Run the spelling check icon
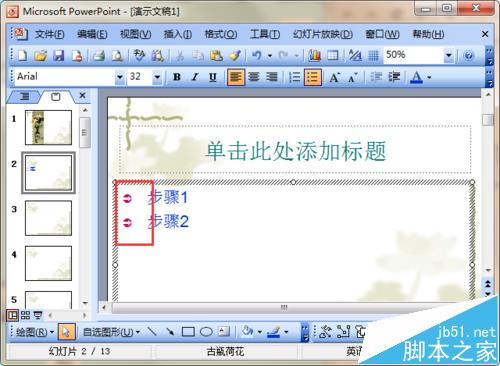 [139, 55]
